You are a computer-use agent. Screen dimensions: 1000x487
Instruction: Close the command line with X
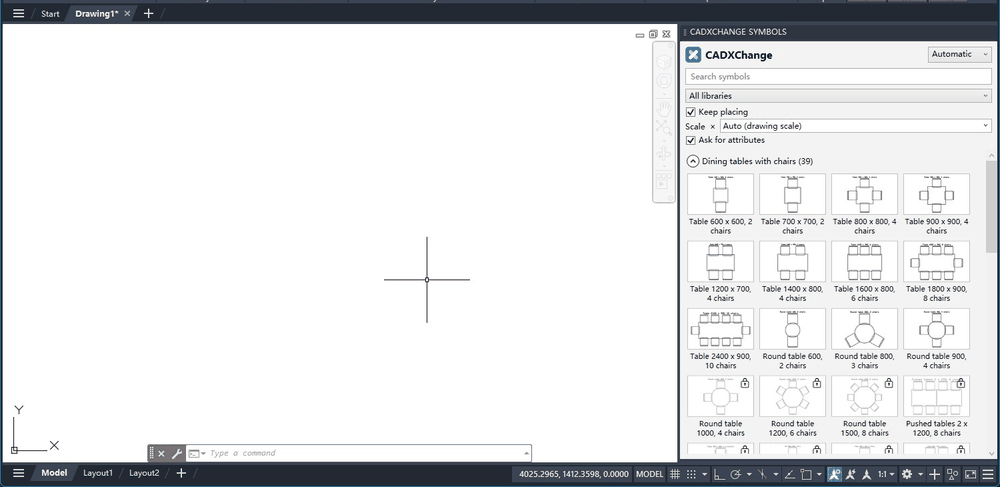click(161, 453)
